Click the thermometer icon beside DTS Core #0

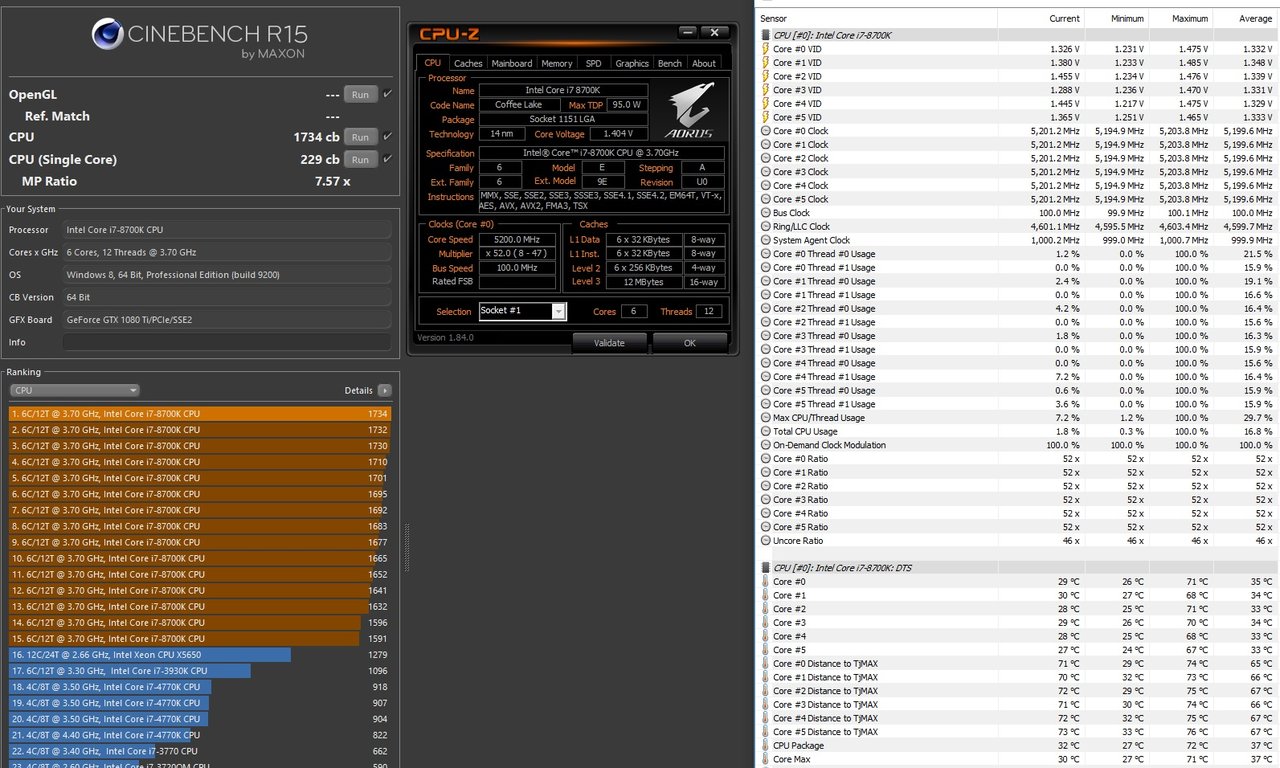766,581
